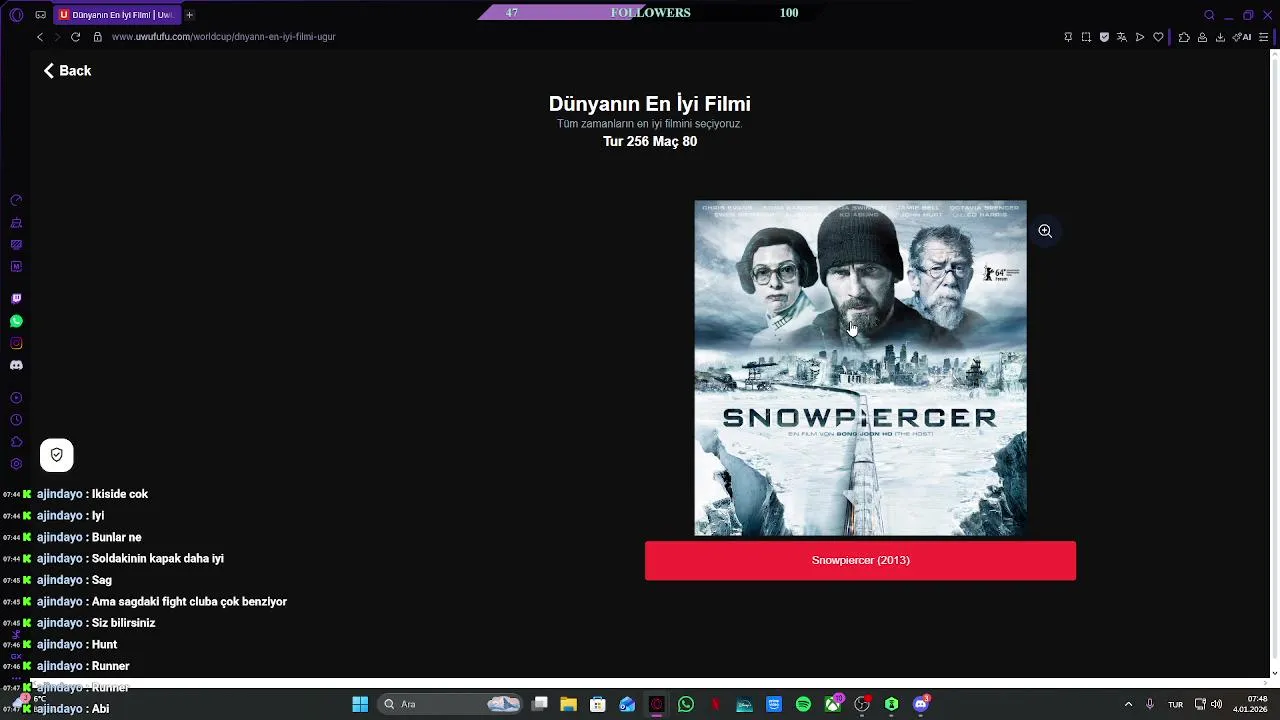Go back with the browser back arrow
This screenshot has height=720, width=1280.
[40, 37]
